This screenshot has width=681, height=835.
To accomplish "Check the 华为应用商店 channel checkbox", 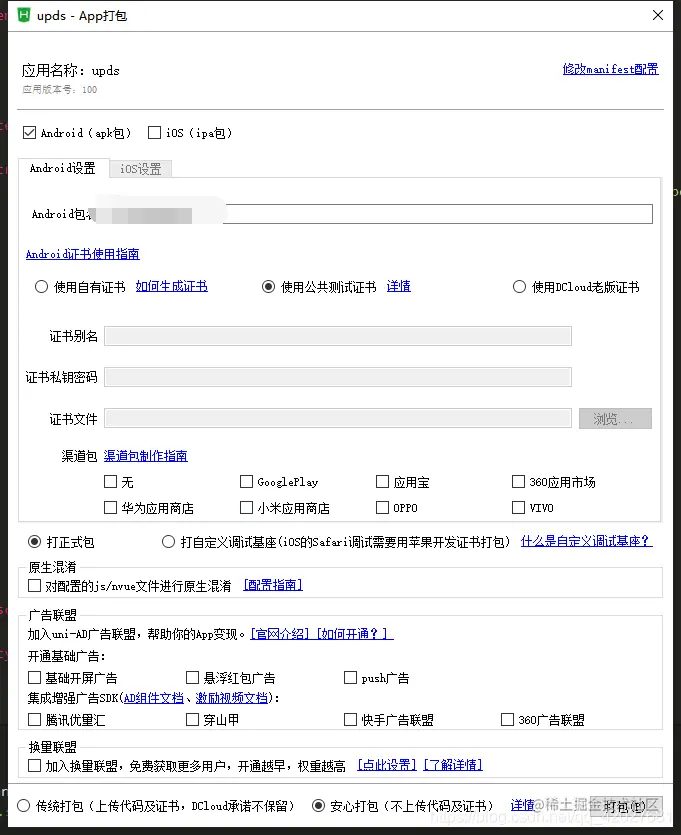I will 110,507.
